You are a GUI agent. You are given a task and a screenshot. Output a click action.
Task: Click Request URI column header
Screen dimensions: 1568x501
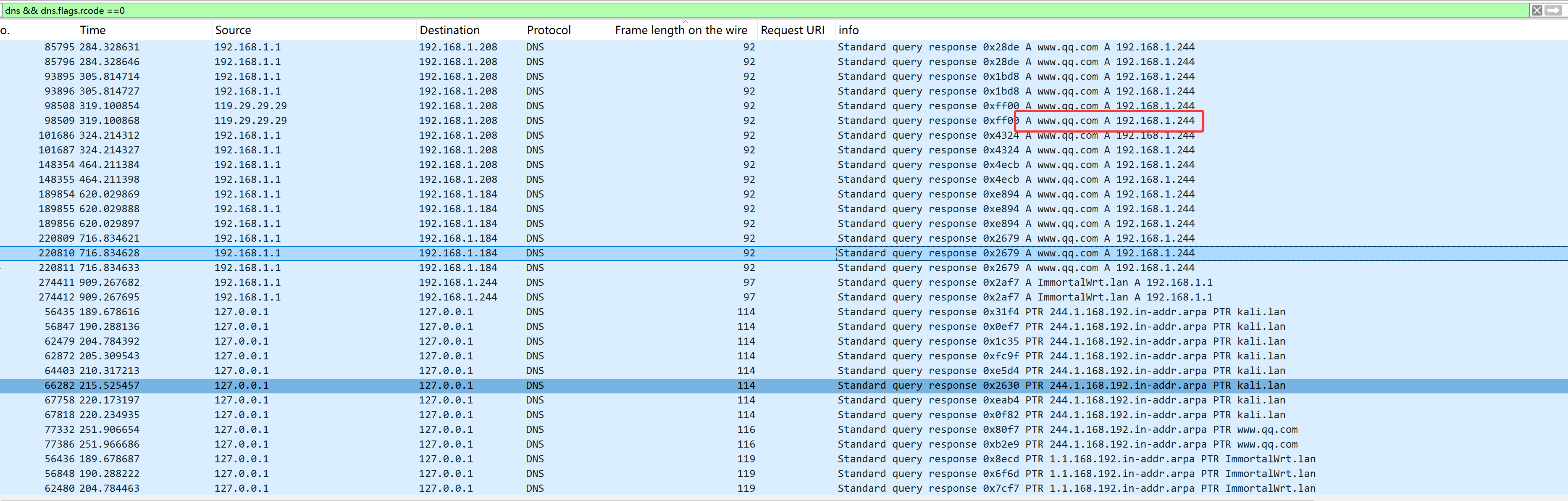(x=792, y=30)
